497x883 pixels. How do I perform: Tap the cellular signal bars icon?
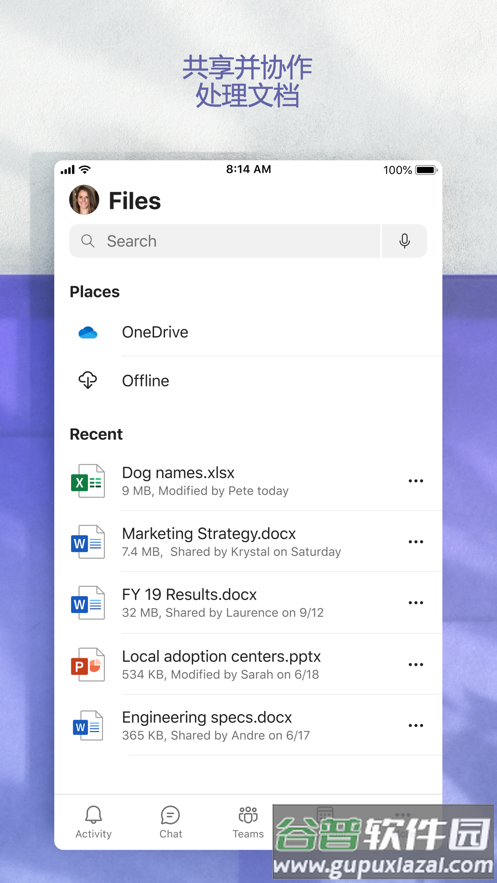coord(68,170)
